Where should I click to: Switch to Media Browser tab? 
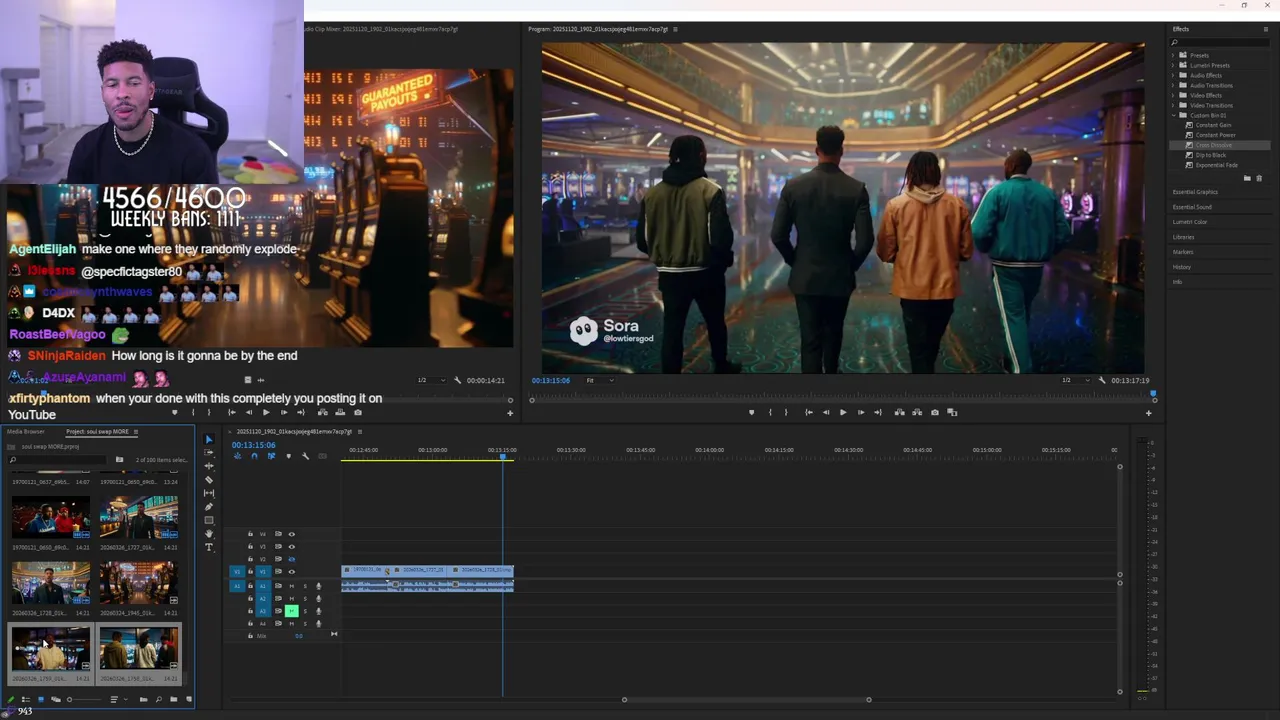coord(26,432)
